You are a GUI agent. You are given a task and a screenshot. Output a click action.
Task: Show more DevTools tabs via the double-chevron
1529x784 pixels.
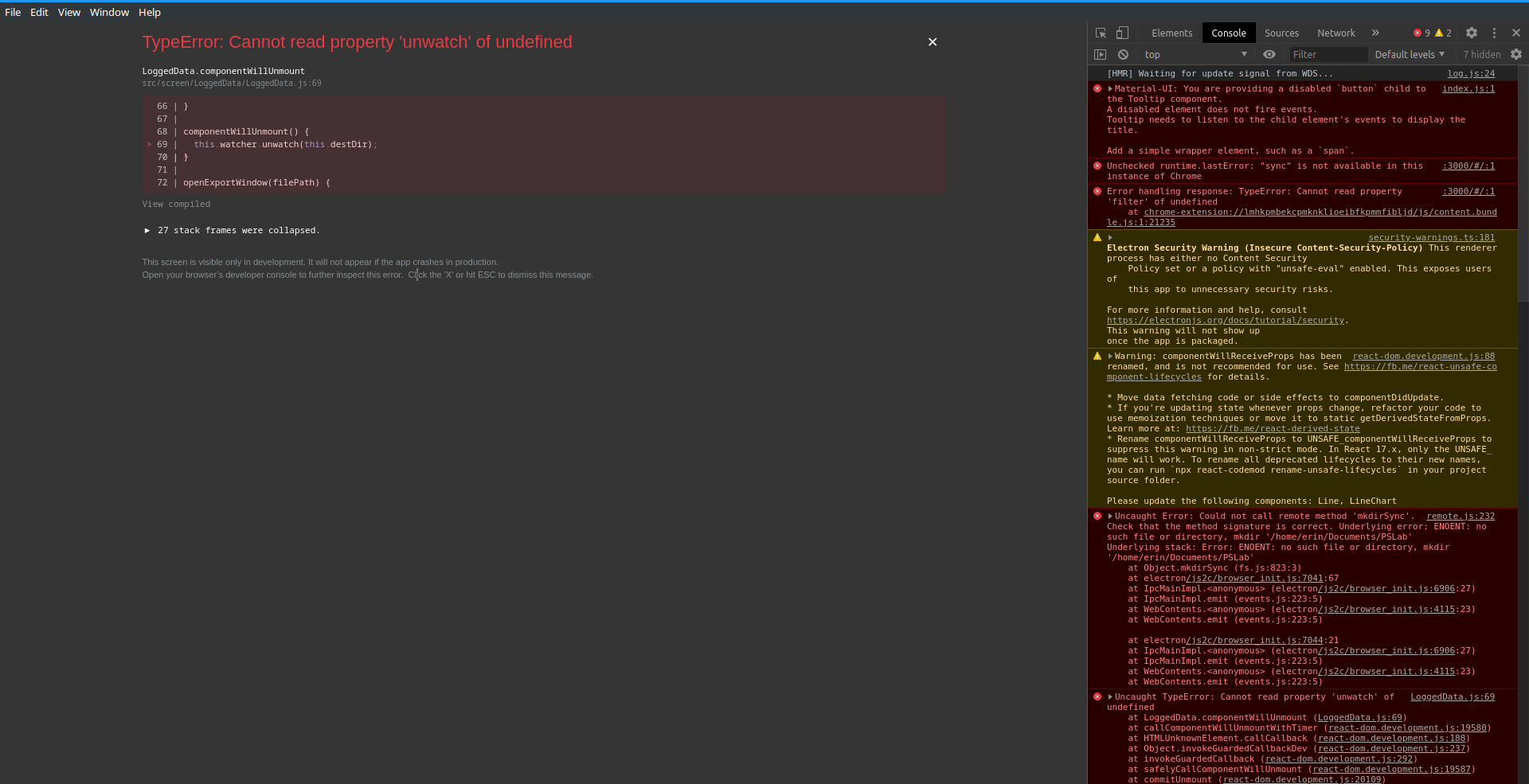click(1375, 33)
